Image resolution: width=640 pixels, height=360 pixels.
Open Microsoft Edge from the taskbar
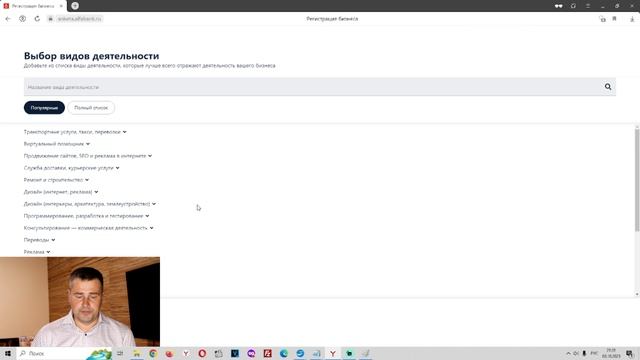[x=284, y=353]
